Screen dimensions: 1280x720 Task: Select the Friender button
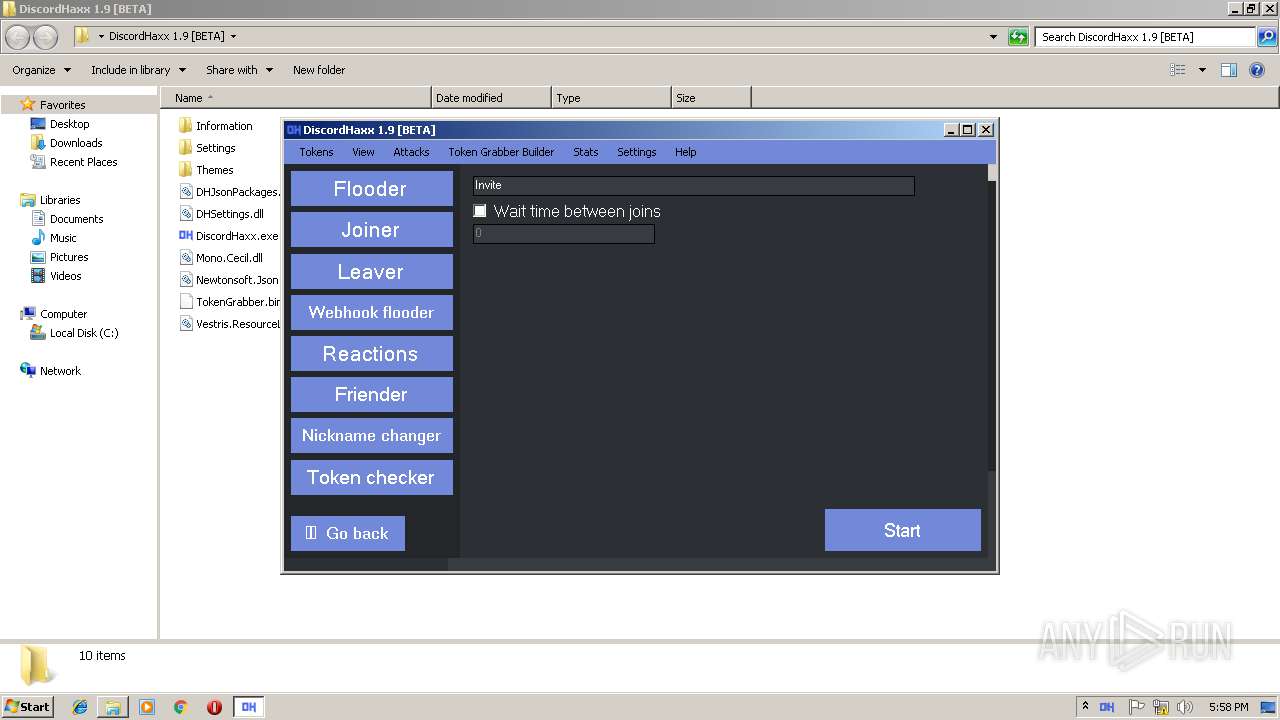point(371,395)
